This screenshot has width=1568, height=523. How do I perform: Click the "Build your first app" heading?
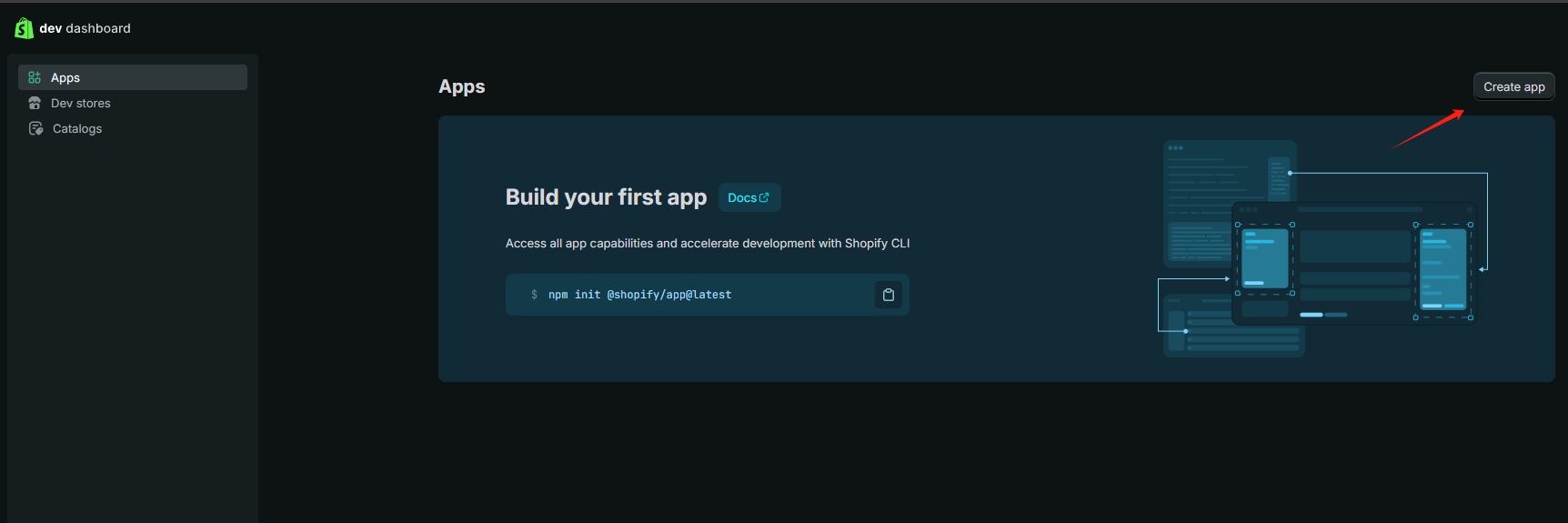point(606,197)
